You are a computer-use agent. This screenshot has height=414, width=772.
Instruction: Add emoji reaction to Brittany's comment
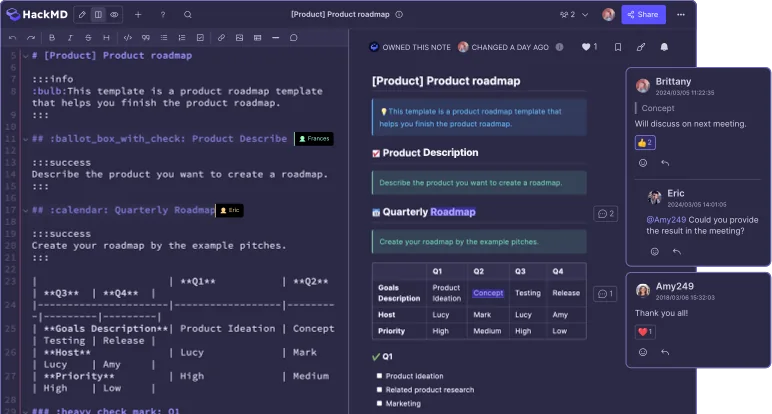(643, 163)
